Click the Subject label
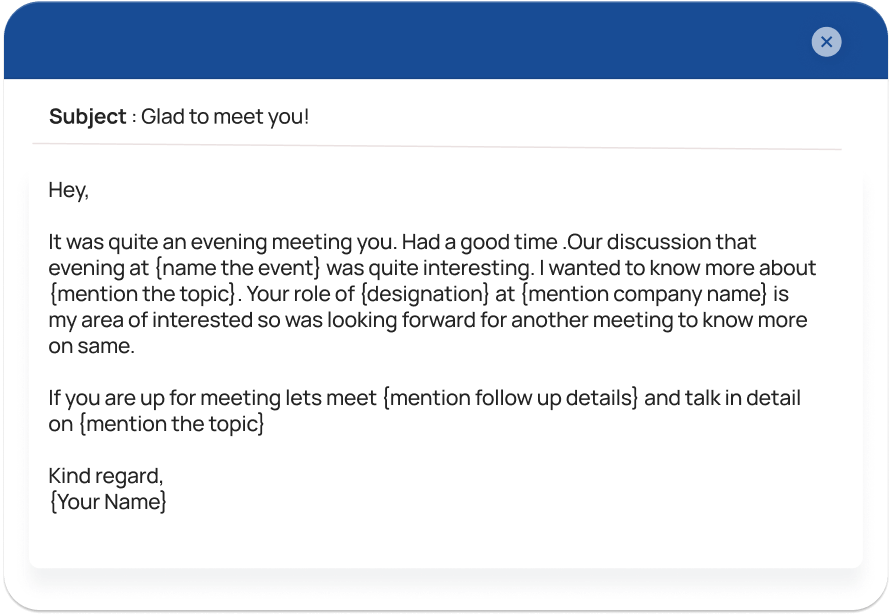 [x=87, y=116]
